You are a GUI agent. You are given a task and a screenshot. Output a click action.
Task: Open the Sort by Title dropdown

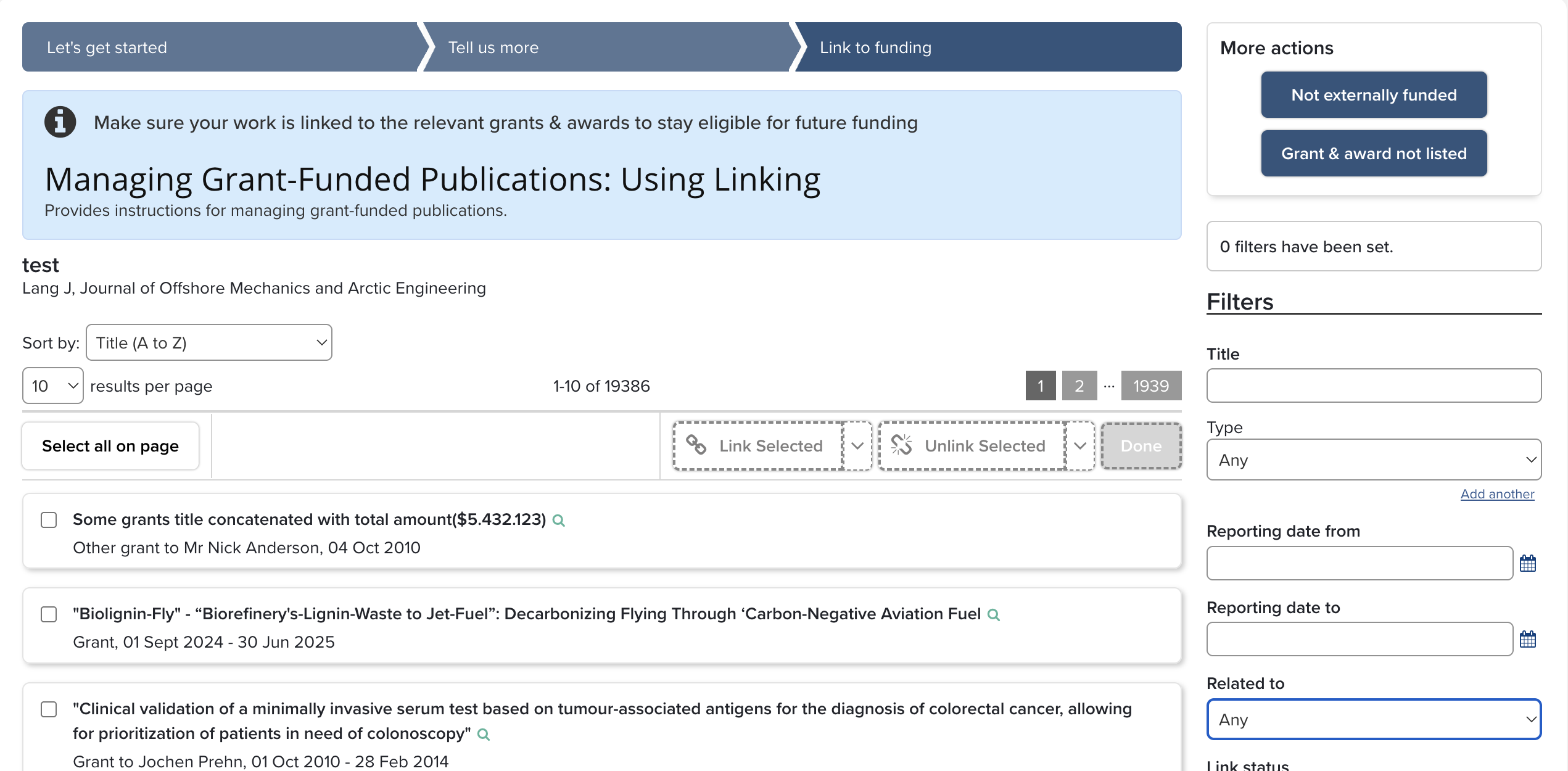point(208,343)
